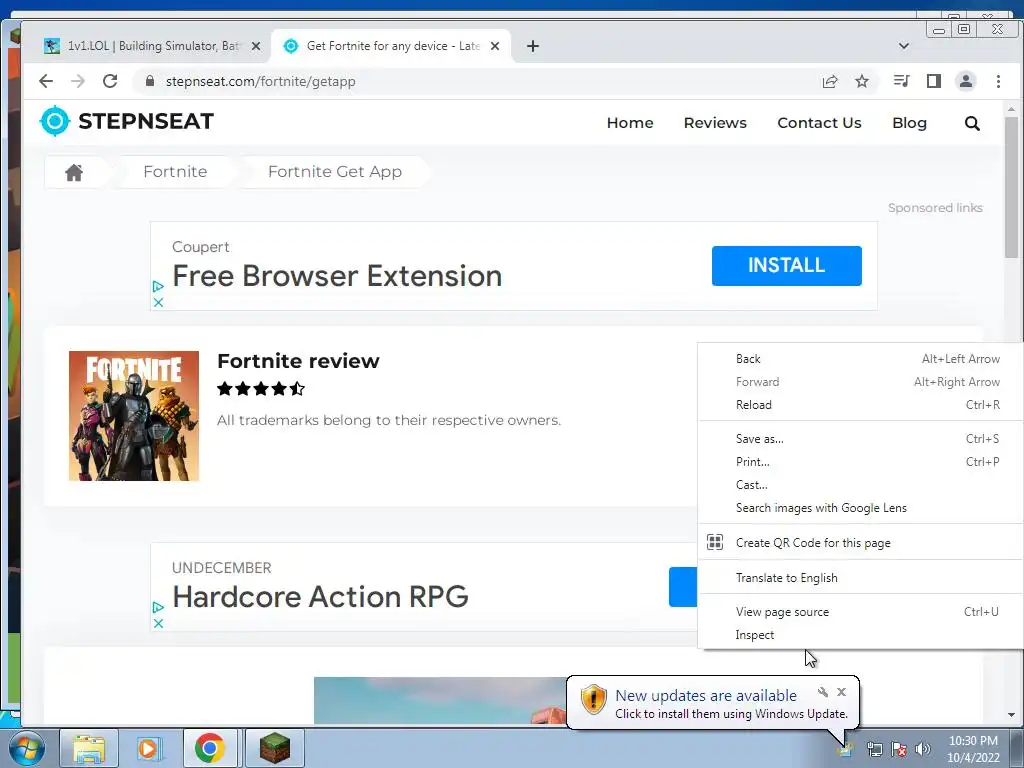Select Inspect in the context menu
Viewport: 1024px width, 768px height.
point(860,635)
